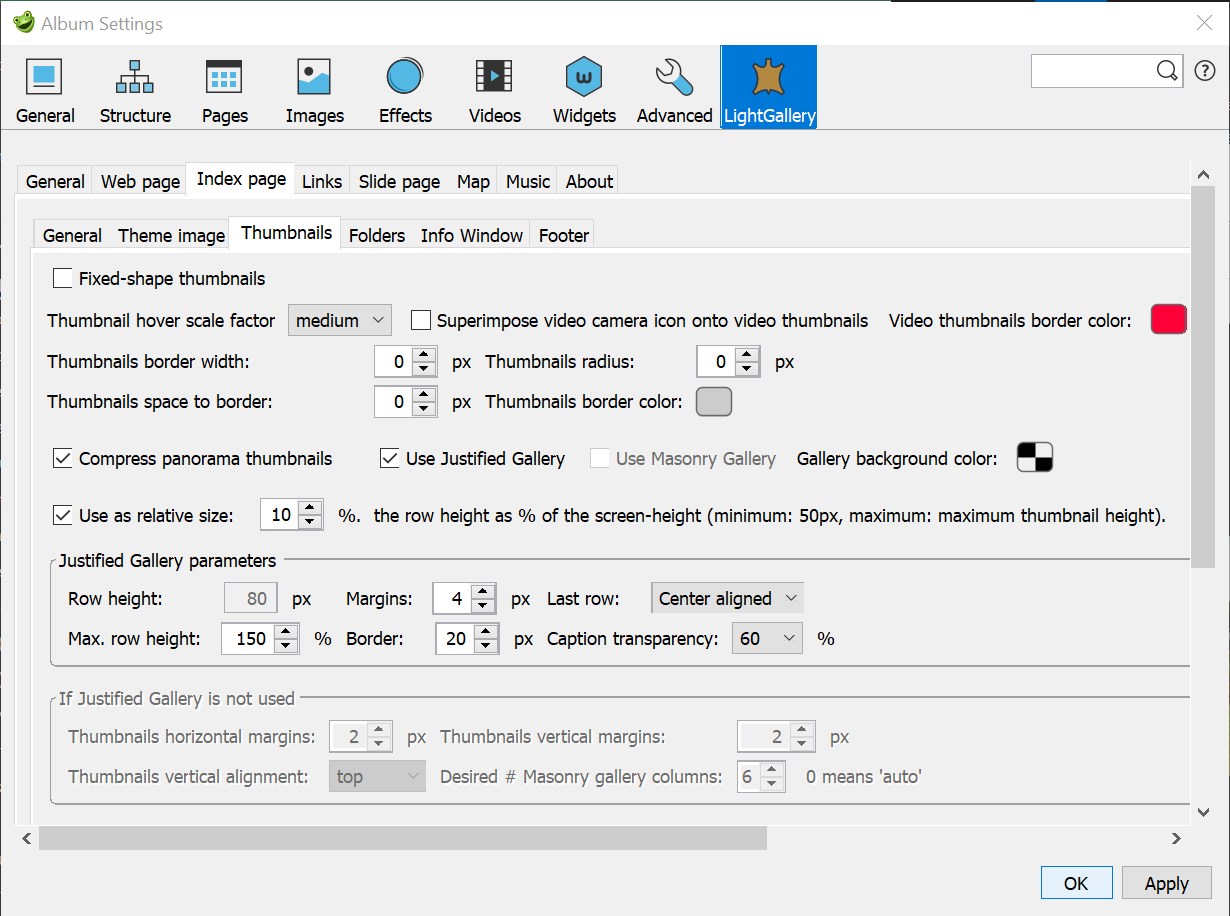This screenshot has height=916, width=1230.
Task: Enable Fixed-shape thumbnails checkbox
Action: pos(63,279)
